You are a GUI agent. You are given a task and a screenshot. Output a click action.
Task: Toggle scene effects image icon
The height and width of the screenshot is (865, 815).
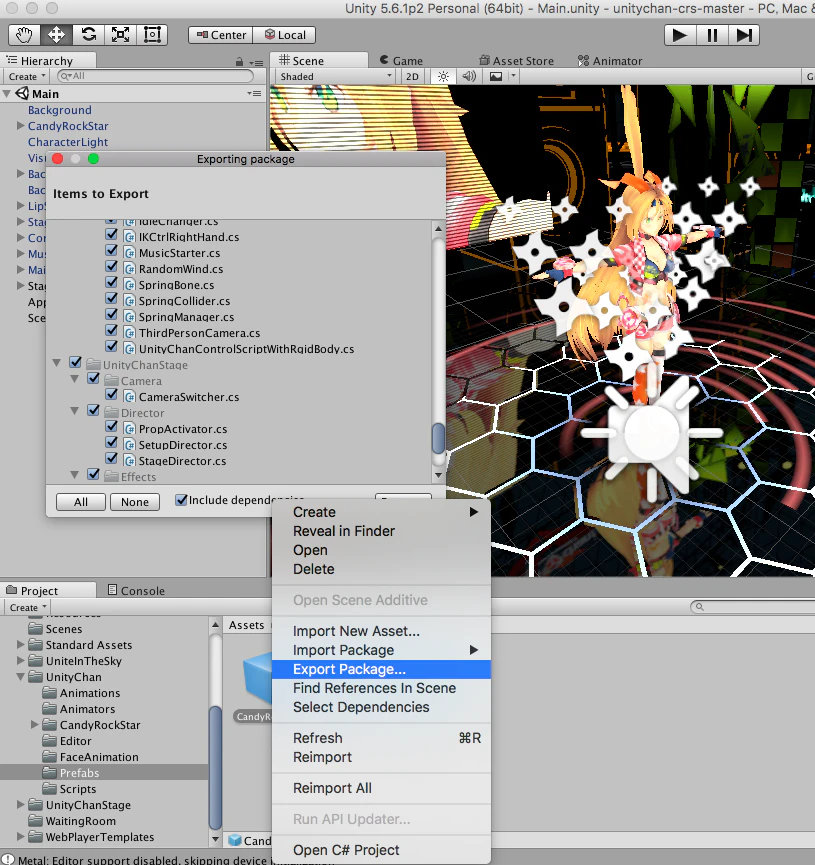click(x=496, y=76)
